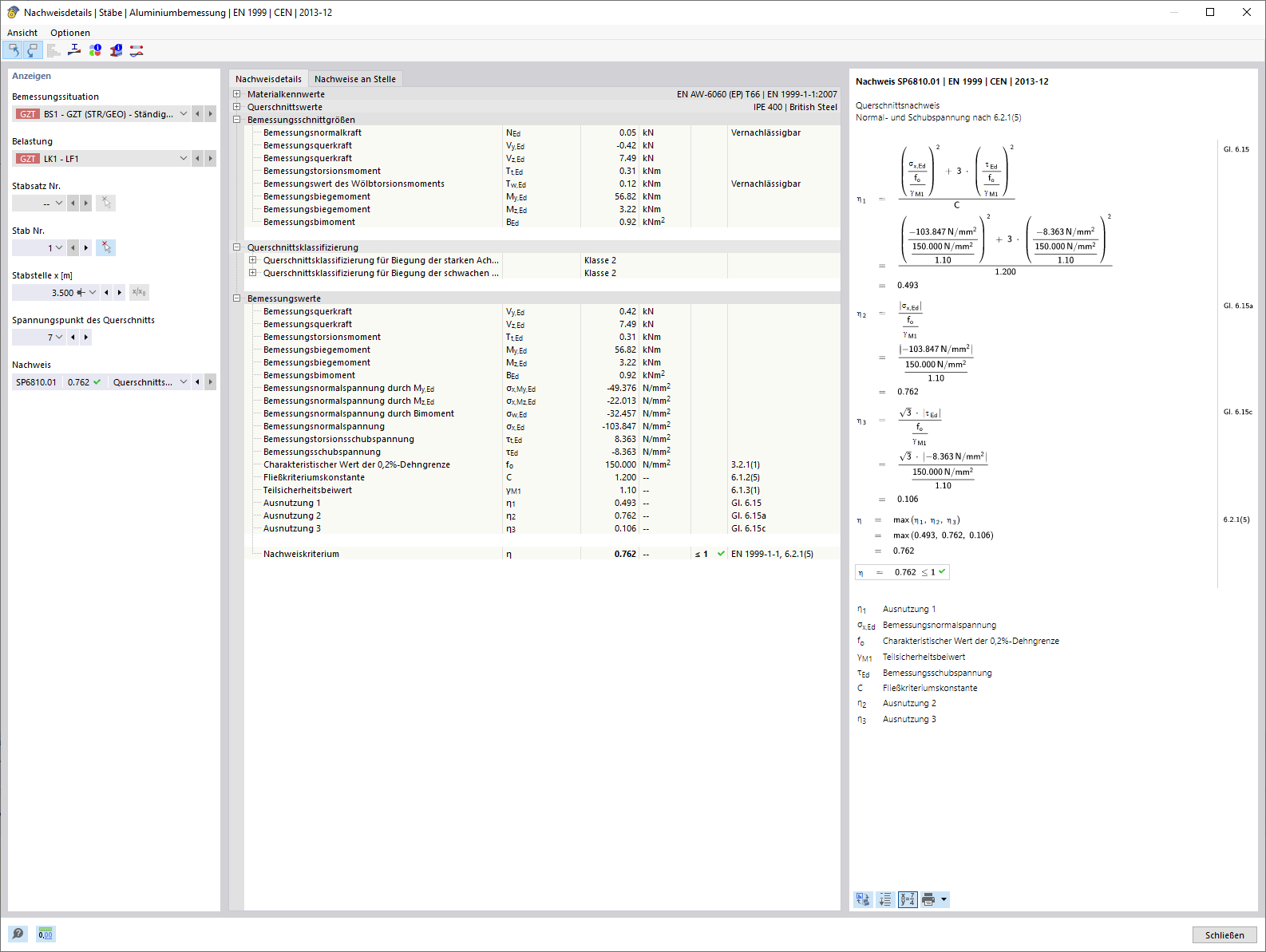The image size is (1266, 952).
Task: Expand classification for Biegung der starken Achse
Action: tap(253, 260)
